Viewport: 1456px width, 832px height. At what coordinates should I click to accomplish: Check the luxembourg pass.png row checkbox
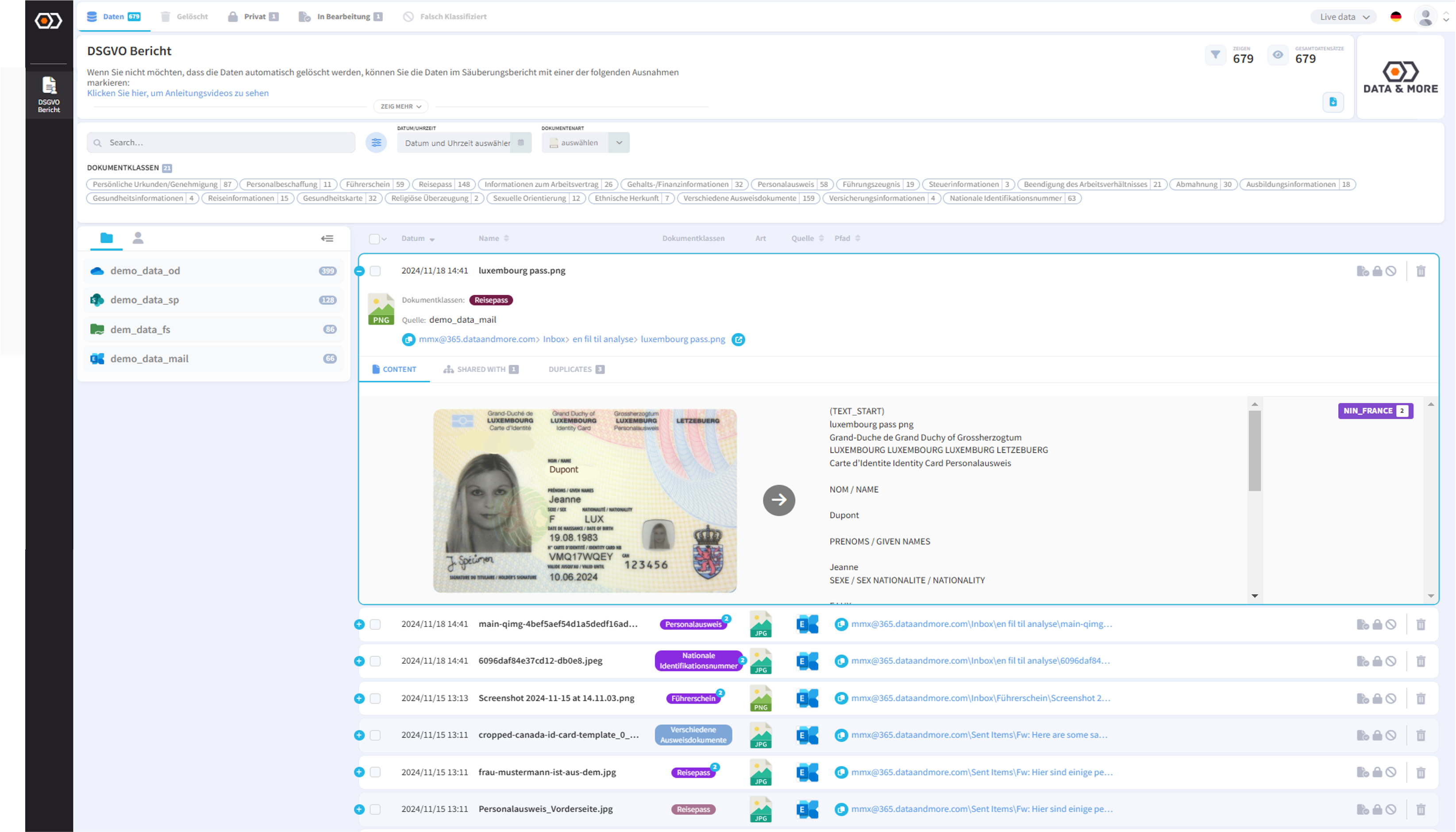click(375, 271)
